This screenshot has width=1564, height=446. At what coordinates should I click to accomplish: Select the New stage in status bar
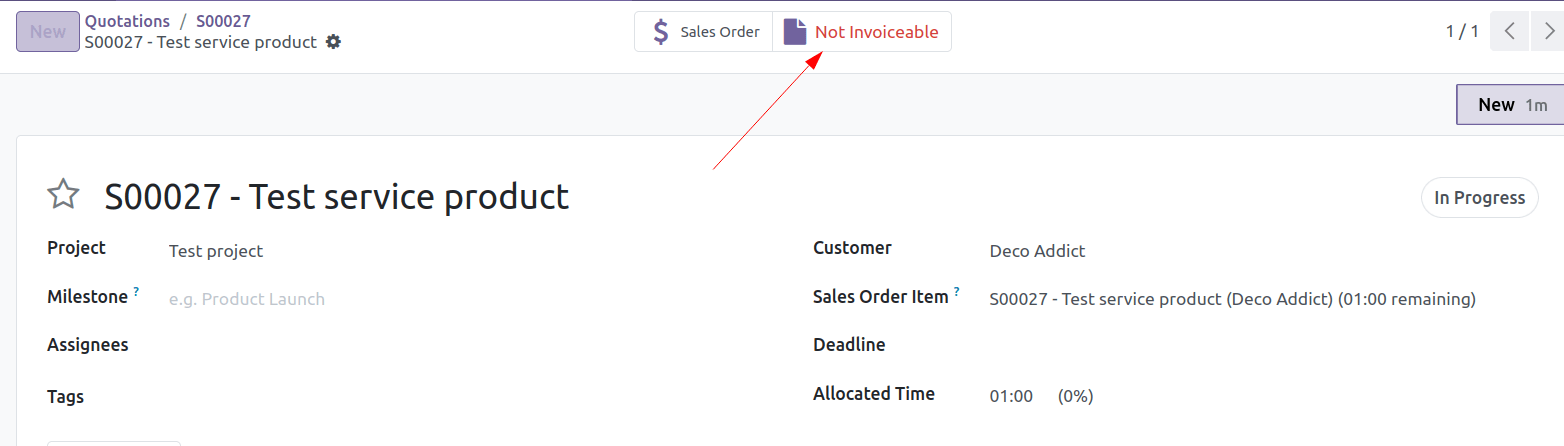pyautogui.click(x=1510, y=105)
